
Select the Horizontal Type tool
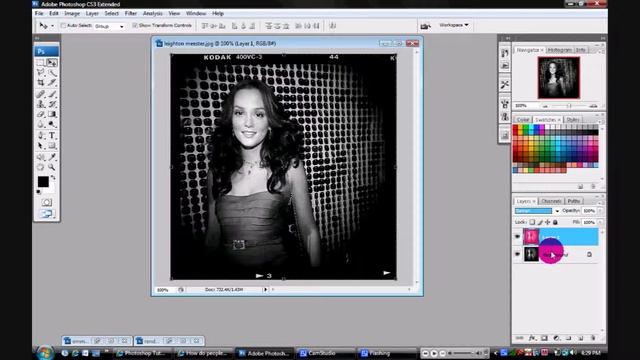tap(52, 136)
